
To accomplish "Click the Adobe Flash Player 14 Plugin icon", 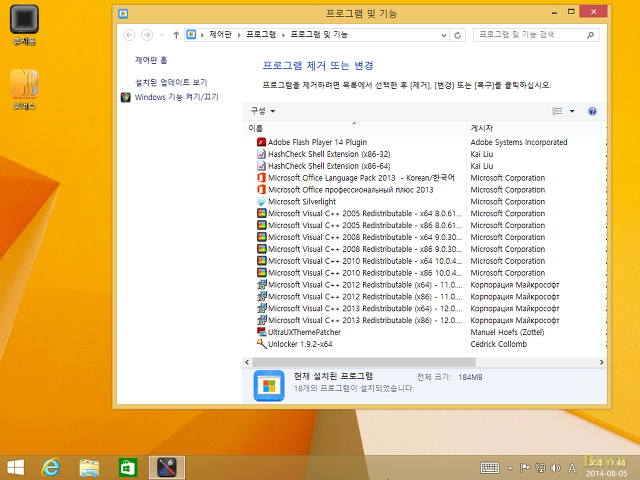I will 262,142.
